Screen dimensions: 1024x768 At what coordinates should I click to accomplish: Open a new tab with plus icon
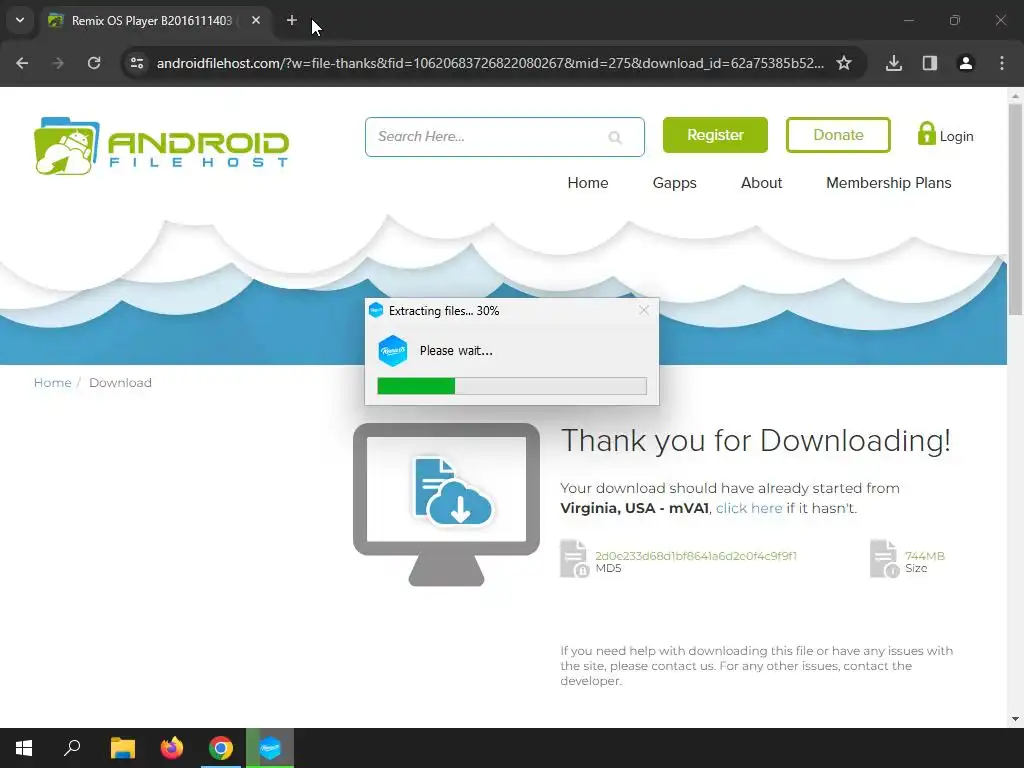pos(292,20)
